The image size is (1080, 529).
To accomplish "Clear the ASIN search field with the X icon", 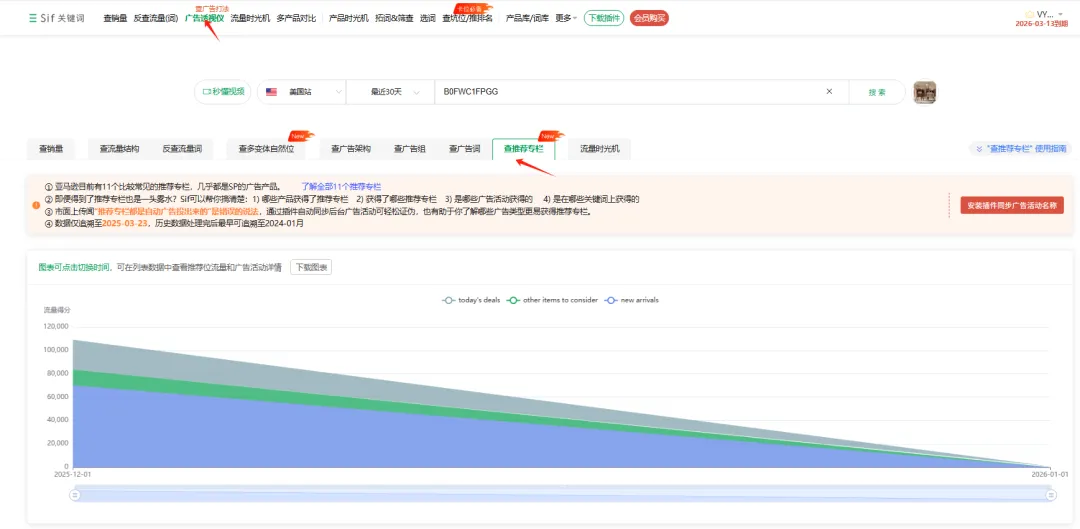I will click(829, 92).
